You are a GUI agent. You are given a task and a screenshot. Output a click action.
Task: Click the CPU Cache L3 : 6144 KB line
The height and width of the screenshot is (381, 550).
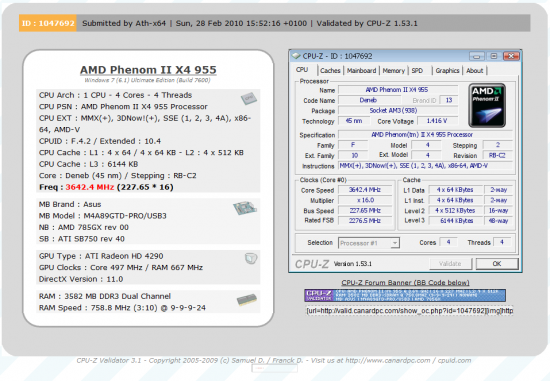(x=88, y=164)
